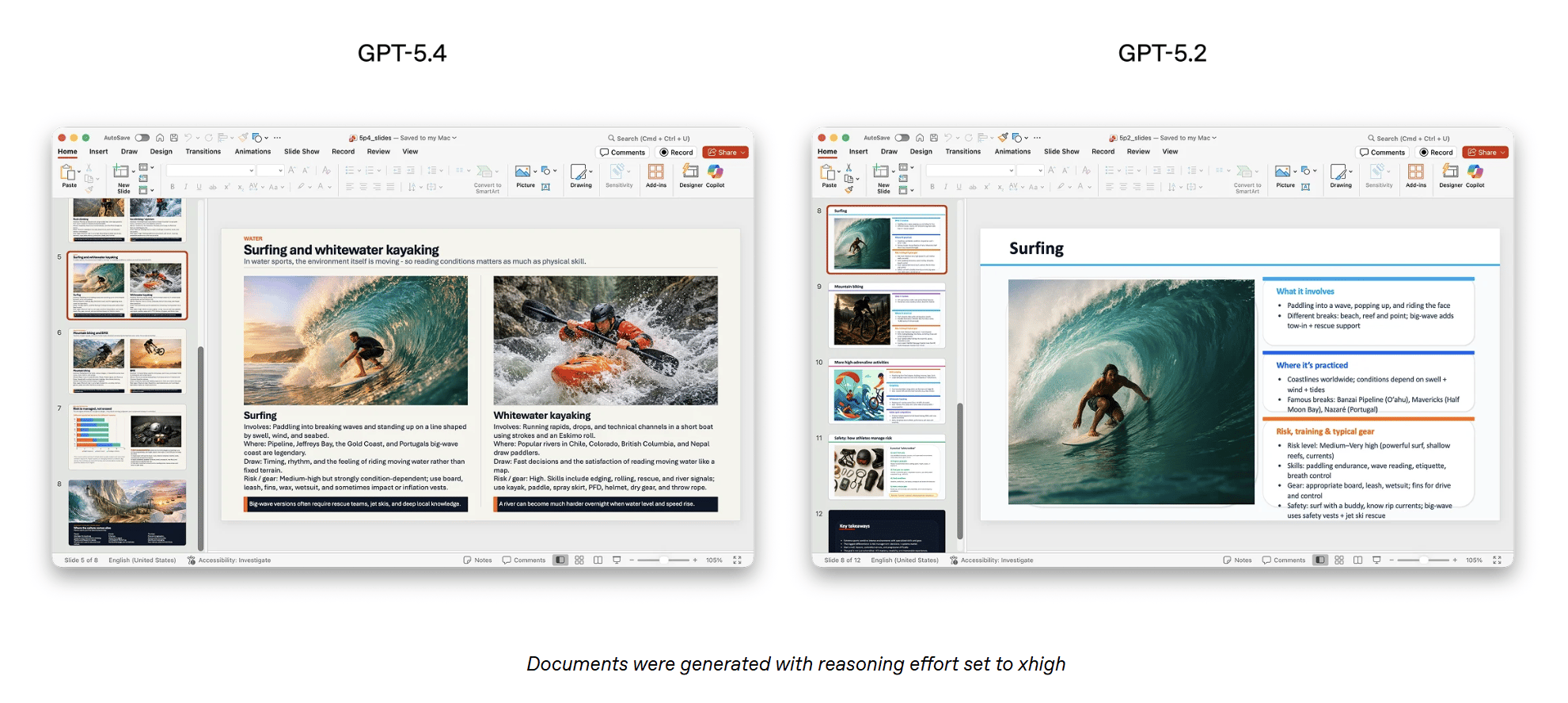This screenshot has width=1568, height=703.
Task: Click the Cut scissors in the 5p2_slides window
Action: pos(849,168)
